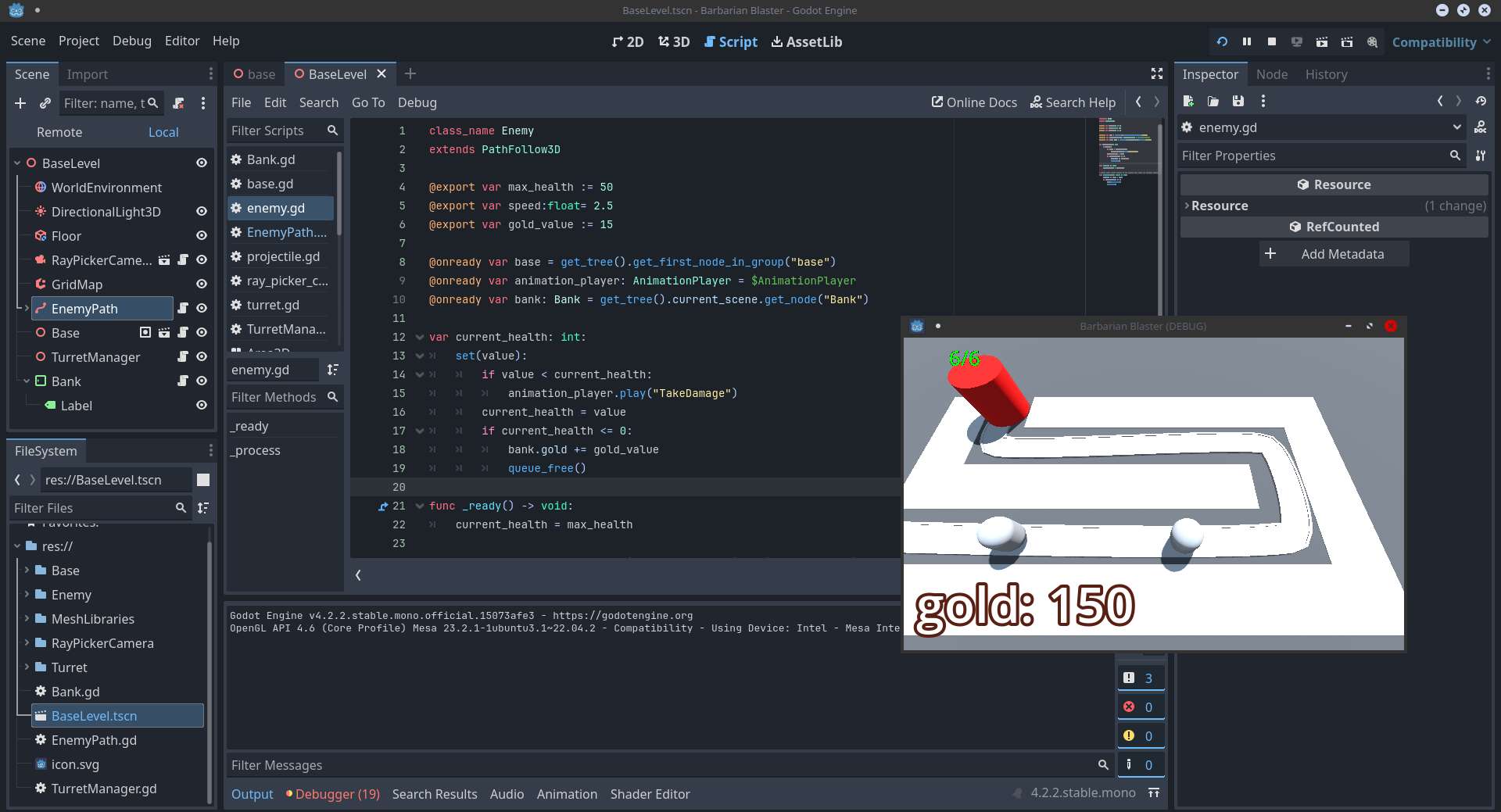Click the errors count filter icon

pos(1141,707)
